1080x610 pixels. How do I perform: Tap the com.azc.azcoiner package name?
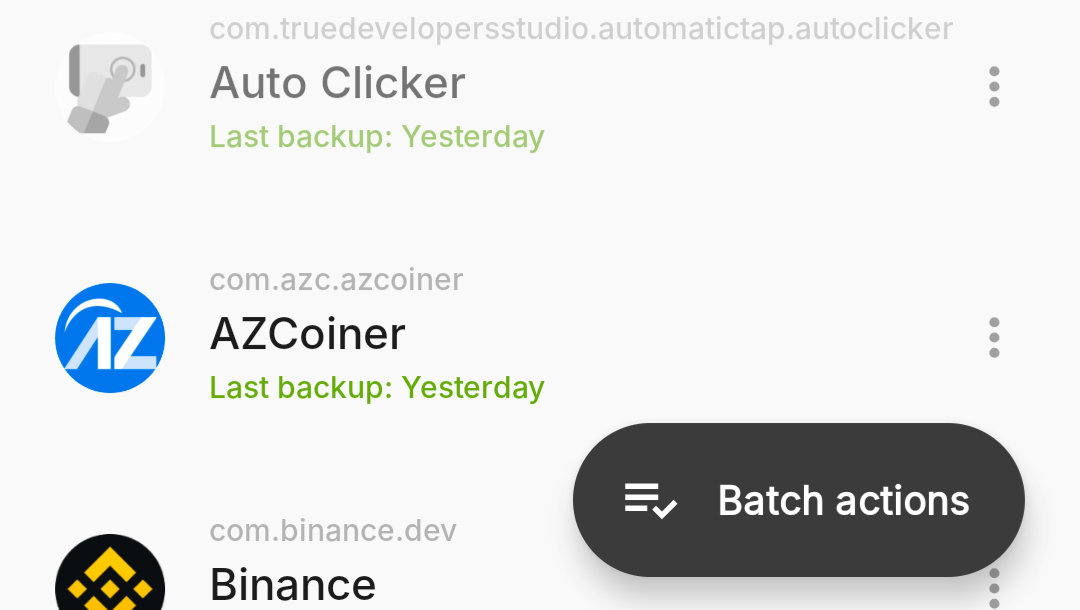click(x=336, y=280)
